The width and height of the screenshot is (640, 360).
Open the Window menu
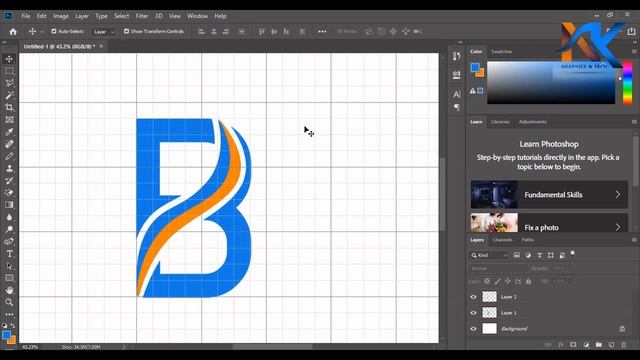[198, 16]
